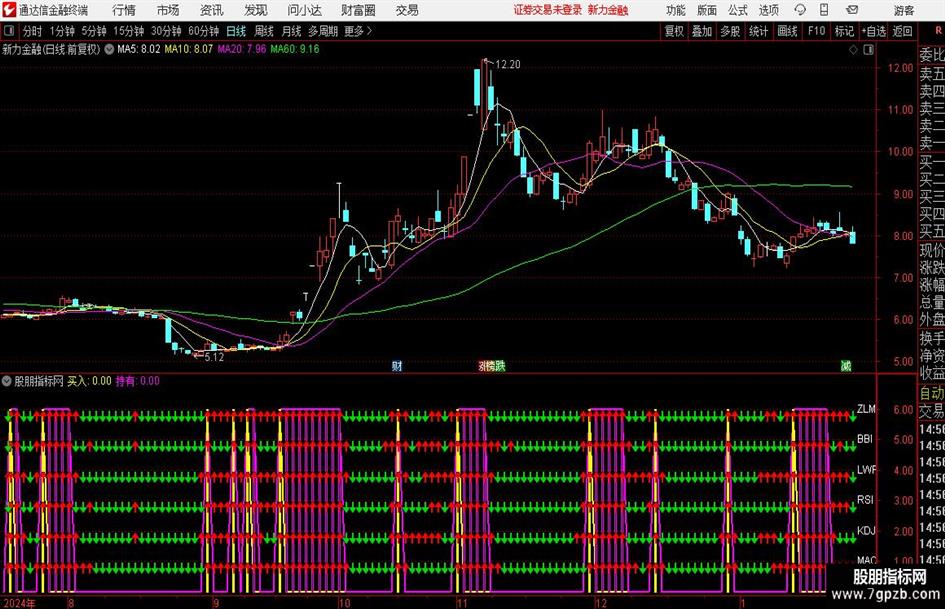Image resolution: width=945 pixels, height=609 pixels.
Task: Open the 画线 drawing tool button
Action: pyautogui.click(x=788, y=31)
